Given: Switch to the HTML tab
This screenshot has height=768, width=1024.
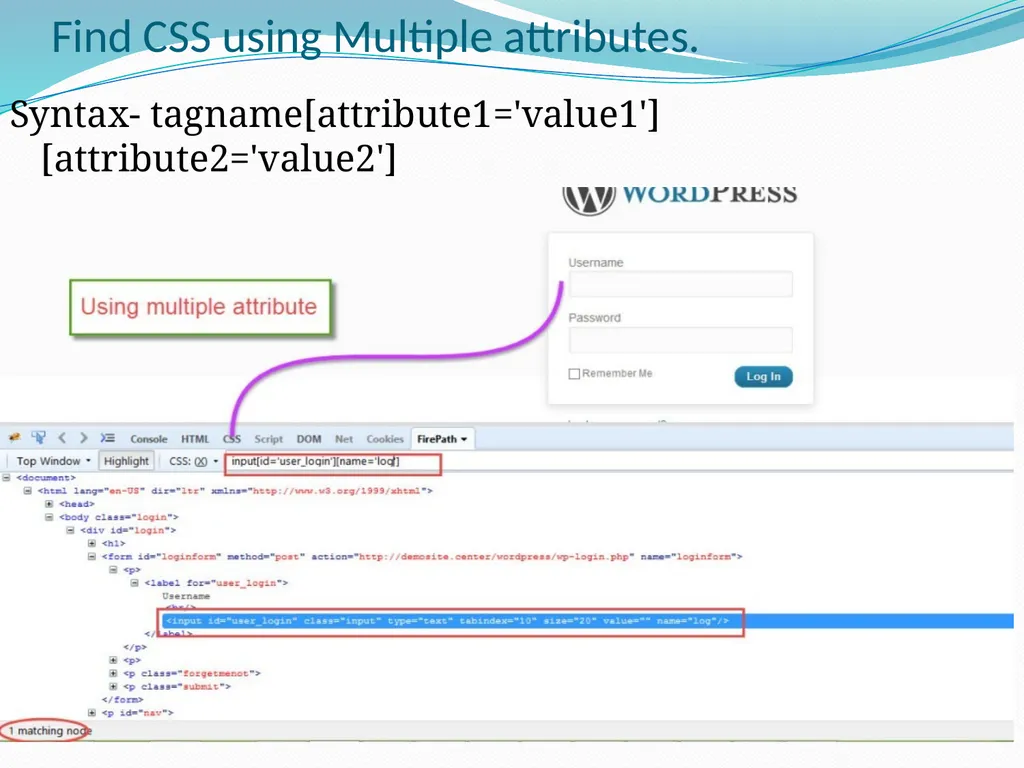Looking at the screenshot, I should (x=195, y=439).
